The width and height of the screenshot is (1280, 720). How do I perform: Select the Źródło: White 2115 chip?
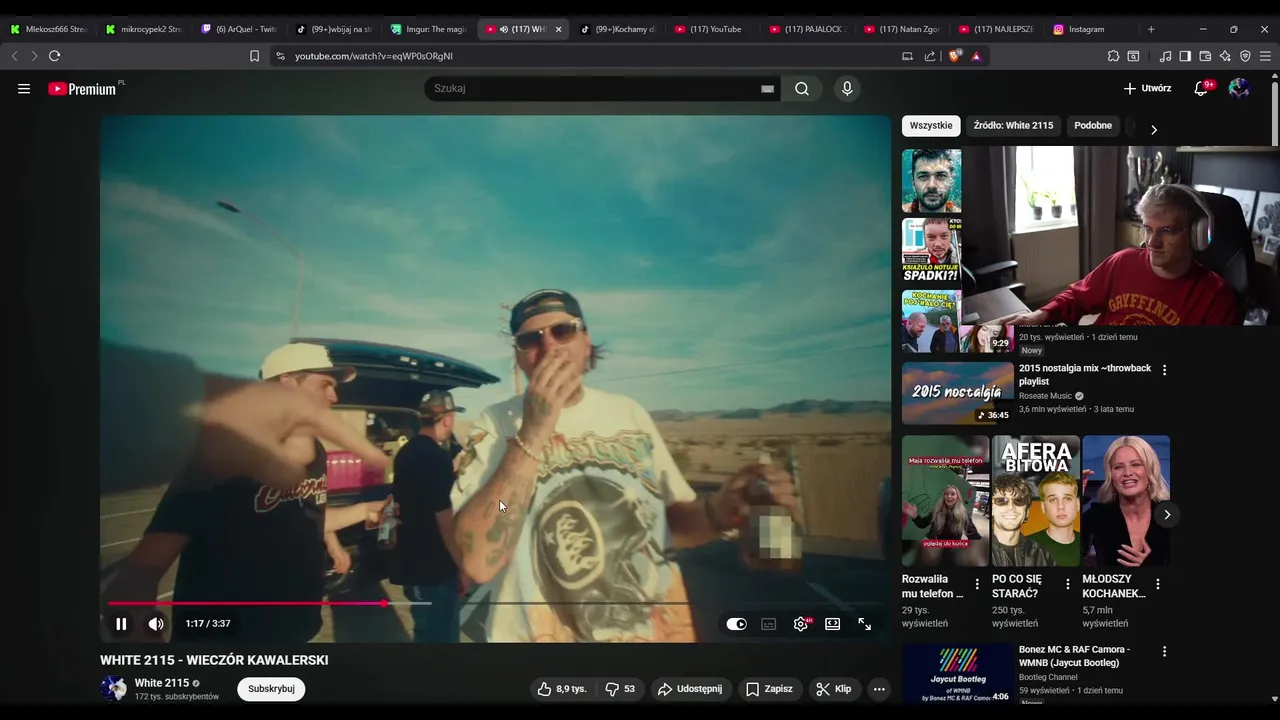click(1013, 126)
